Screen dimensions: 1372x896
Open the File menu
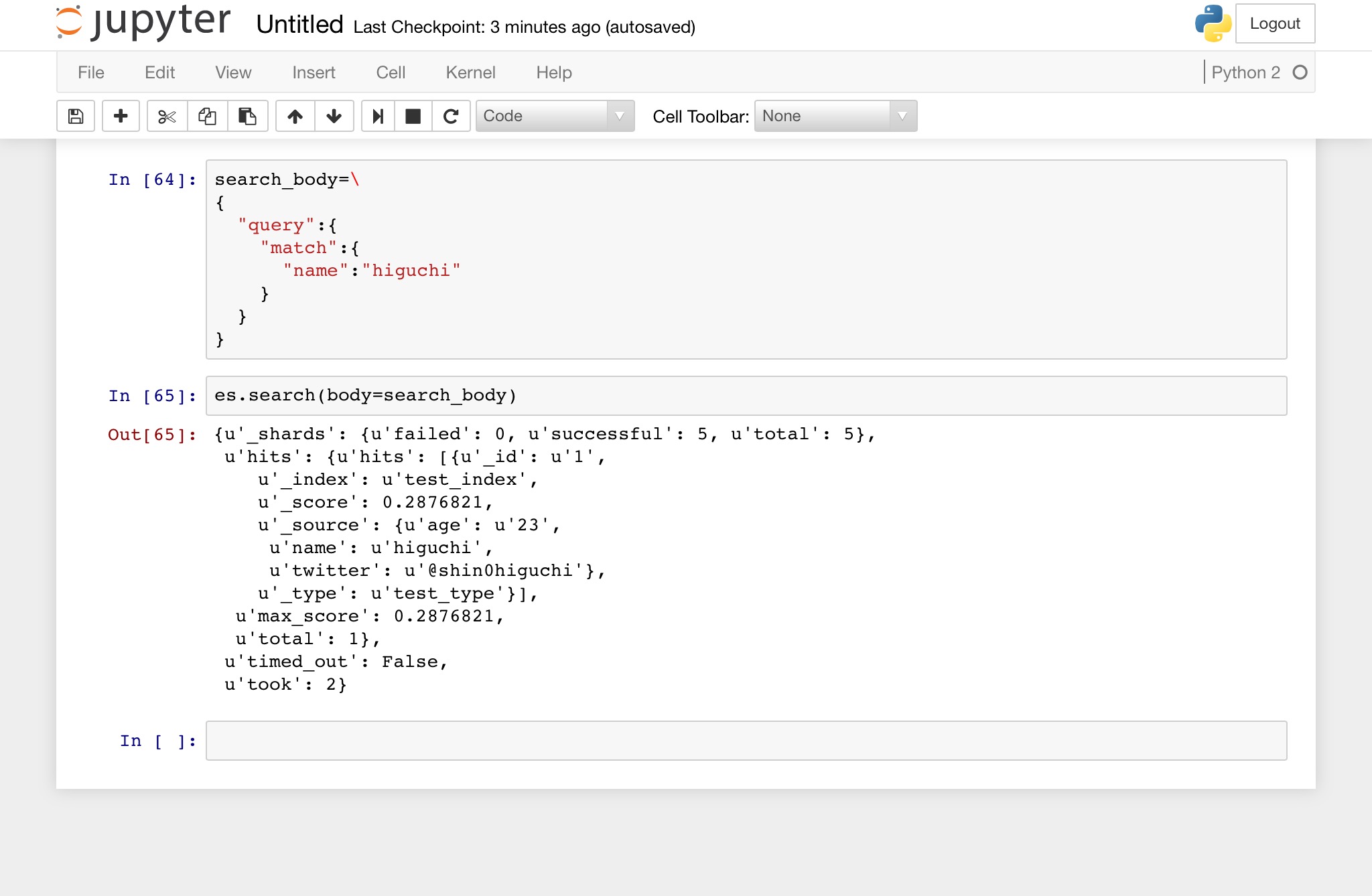[x=91, y=72]
